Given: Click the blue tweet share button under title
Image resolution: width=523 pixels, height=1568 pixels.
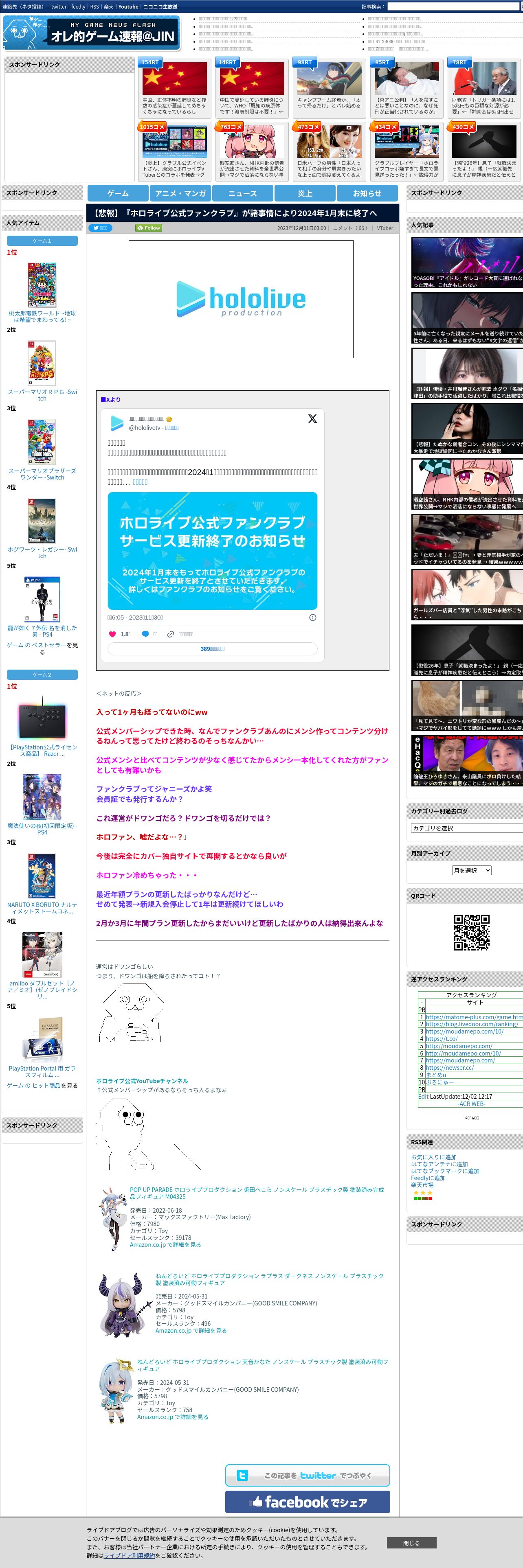Looking at the screenshot, I should 101,228.
